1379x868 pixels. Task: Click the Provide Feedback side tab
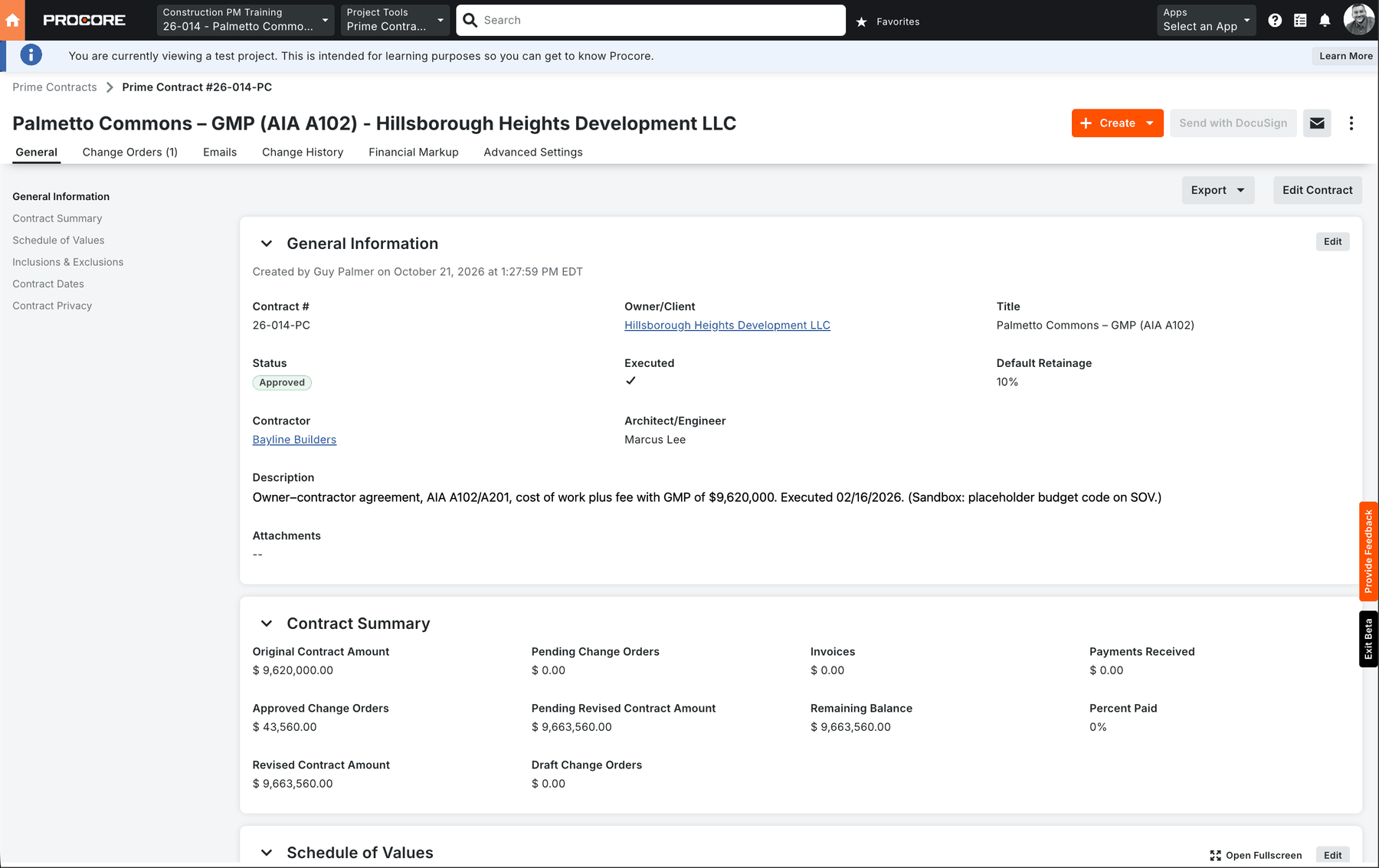[1368, 552]
